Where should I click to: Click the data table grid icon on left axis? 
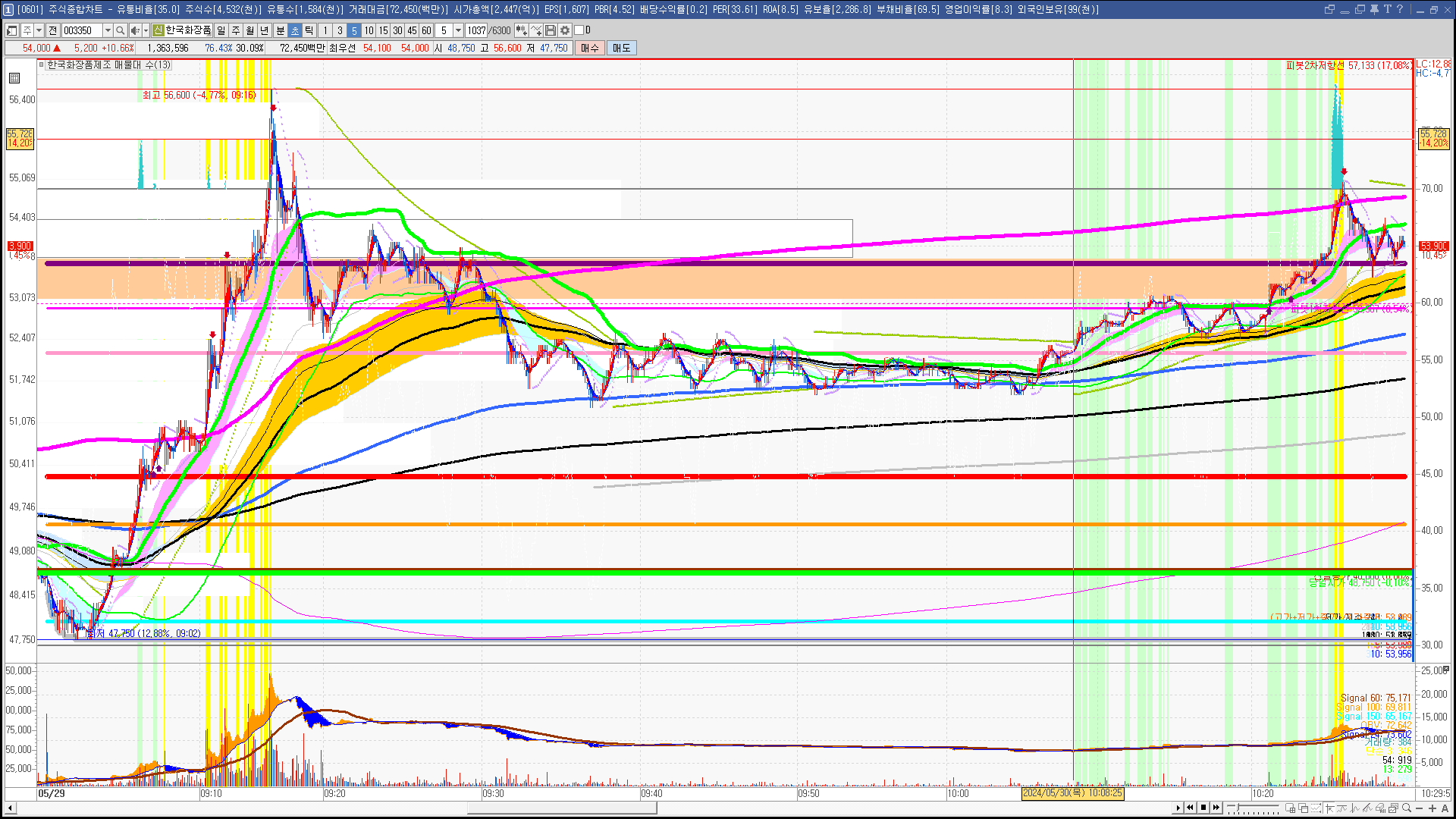tap(14, 78)
